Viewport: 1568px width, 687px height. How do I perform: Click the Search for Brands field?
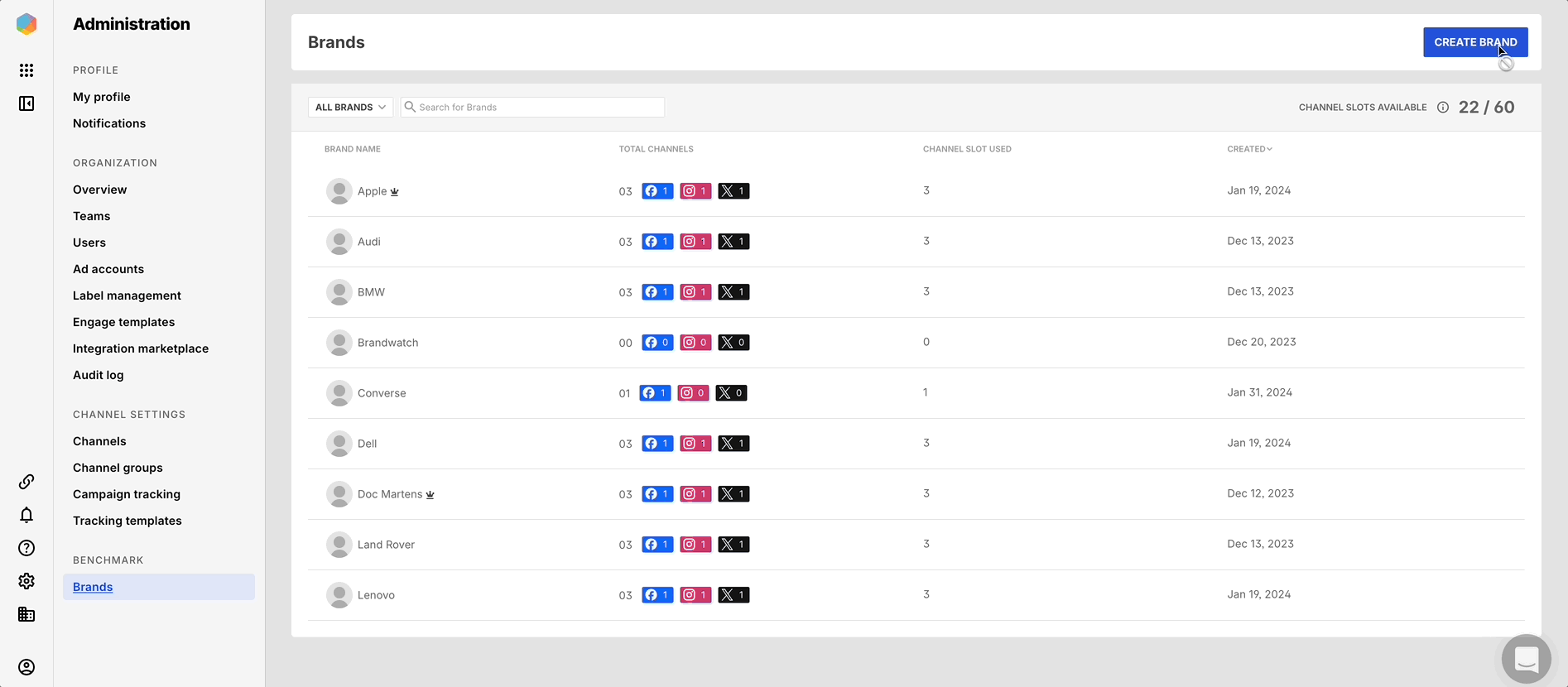[532, 108]
